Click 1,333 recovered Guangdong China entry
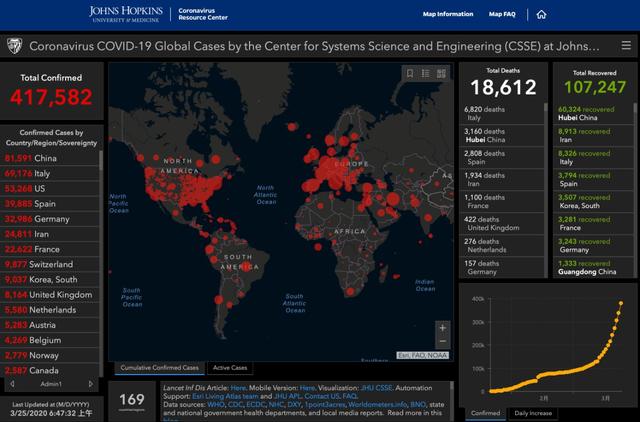Viewport: 640px width, 422px height. tap(593, 268)
